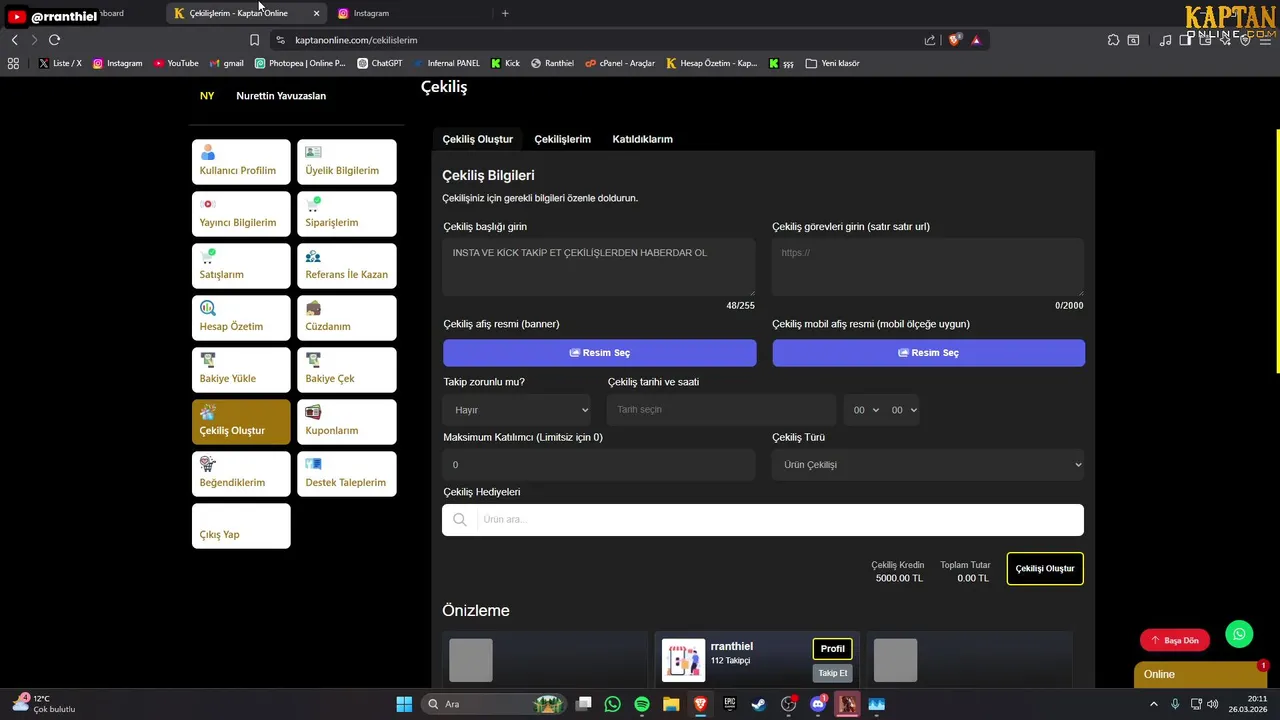Open the apps grid icon in the bookmarks bar
This screenshot has height=720, width=1280.
coord(13,63)
